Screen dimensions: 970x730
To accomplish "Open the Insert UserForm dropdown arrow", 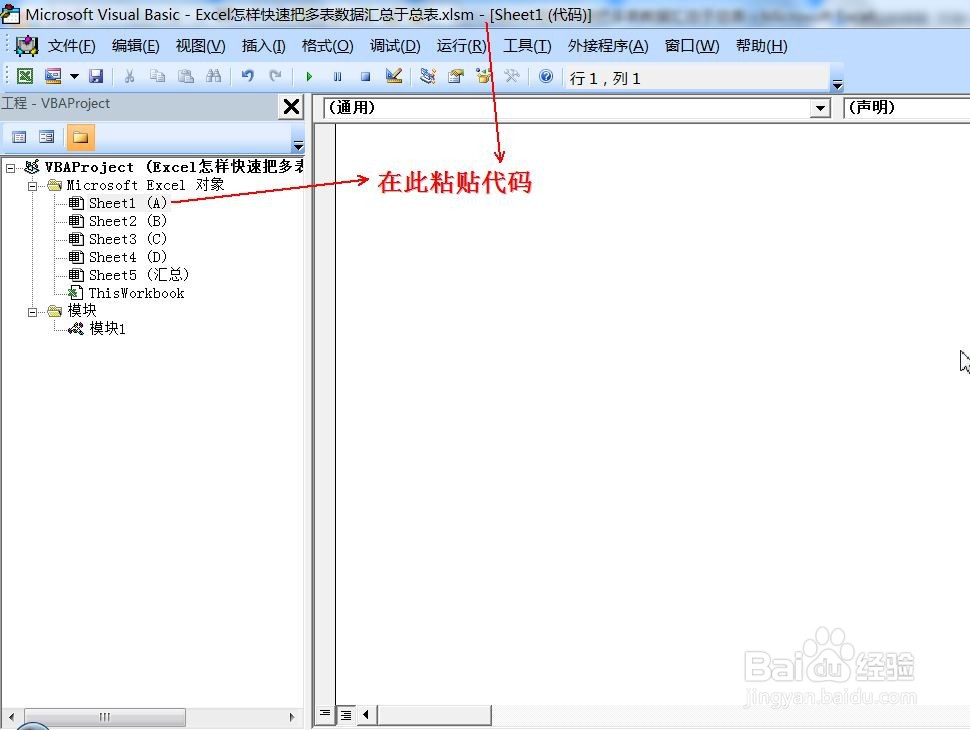I will pyautogui.click(x=74, y=76).
